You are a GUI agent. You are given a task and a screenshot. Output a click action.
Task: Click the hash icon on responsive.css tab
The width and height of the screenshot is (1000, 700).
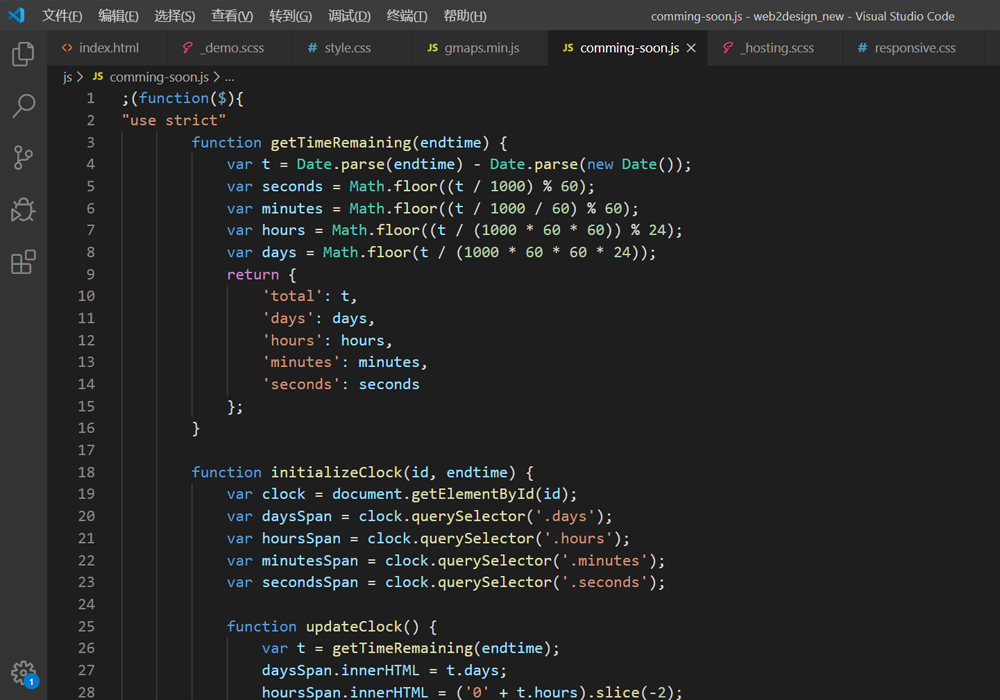862,48
